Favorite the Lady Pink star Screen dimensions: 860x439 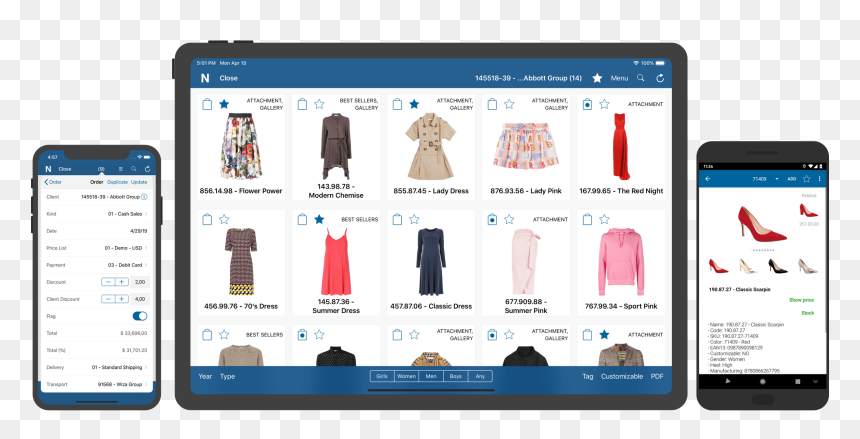click(509, 104)
